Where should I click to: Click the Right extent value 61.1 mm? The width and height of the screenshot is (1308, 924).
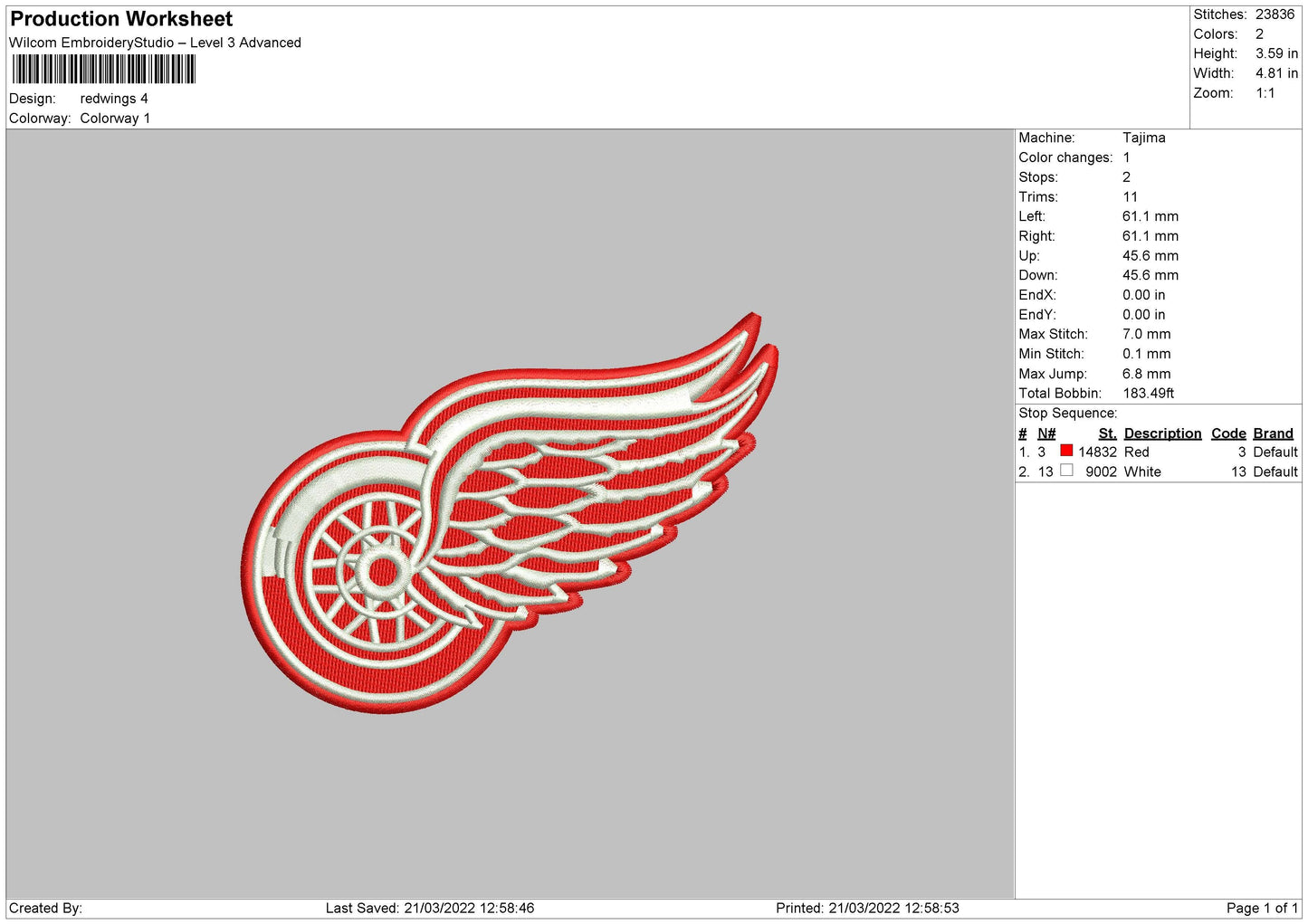point(1150,236)
